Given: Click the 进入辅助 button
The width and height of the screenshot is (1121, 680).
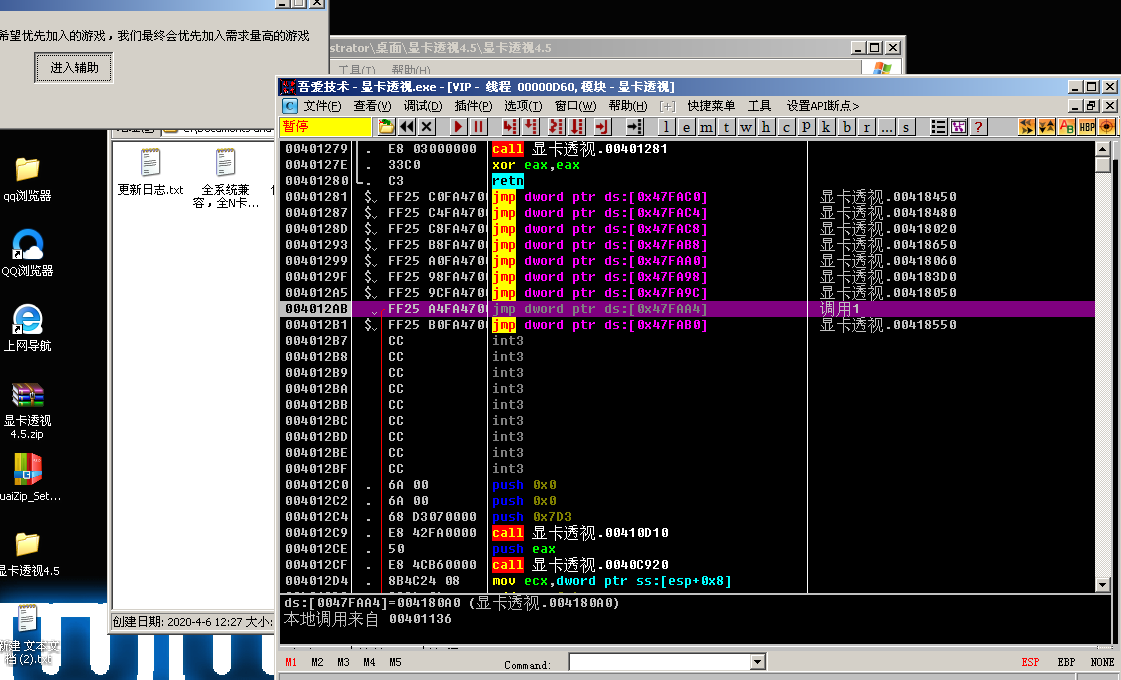Looking at the screenshot, I should (74, 68).
